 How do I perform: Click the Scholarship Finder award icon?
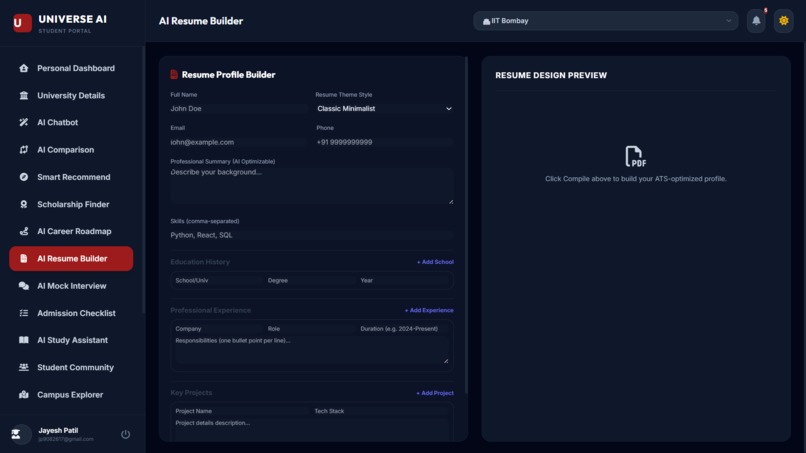24,204
